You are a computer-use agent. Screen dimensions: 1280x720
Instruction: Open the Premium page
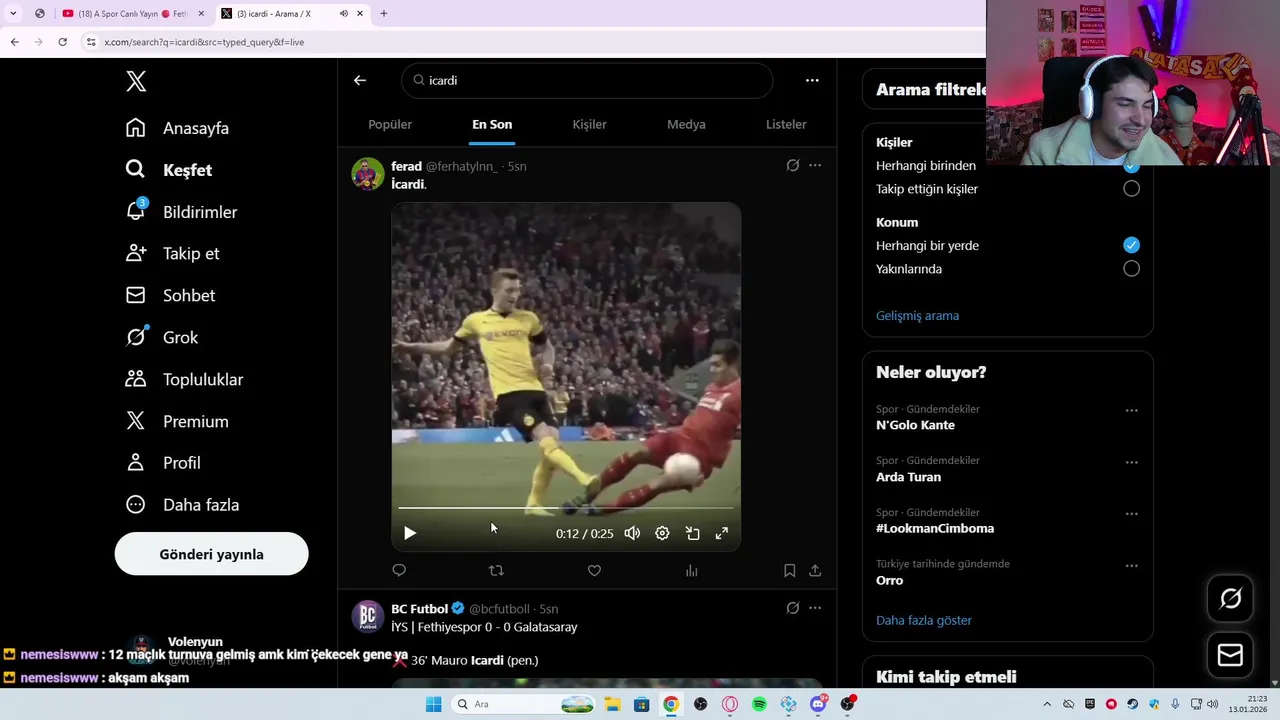pos(177,421)
